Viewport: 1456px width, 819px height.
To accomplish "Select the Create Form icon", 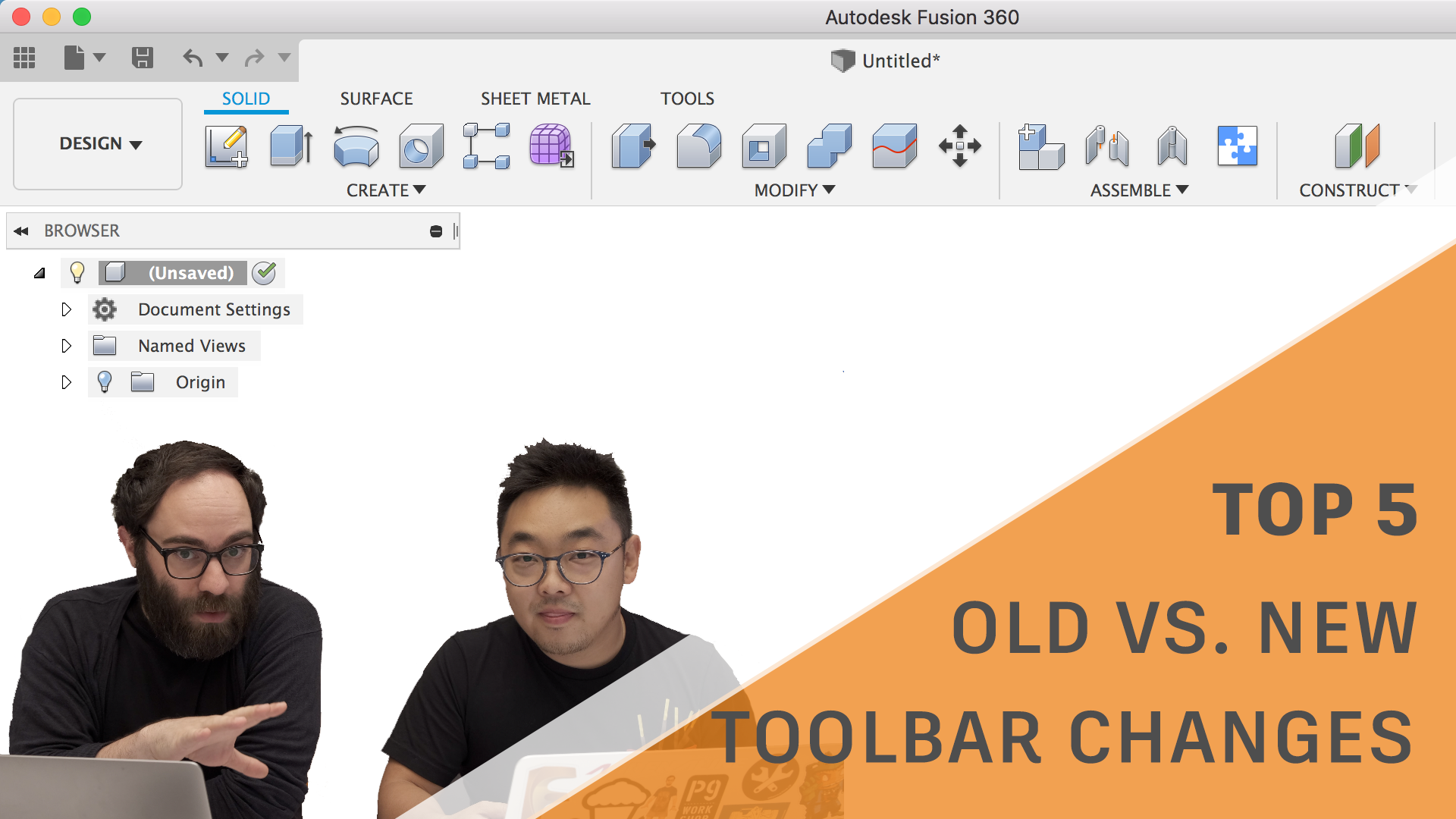I will coord(551,146).
